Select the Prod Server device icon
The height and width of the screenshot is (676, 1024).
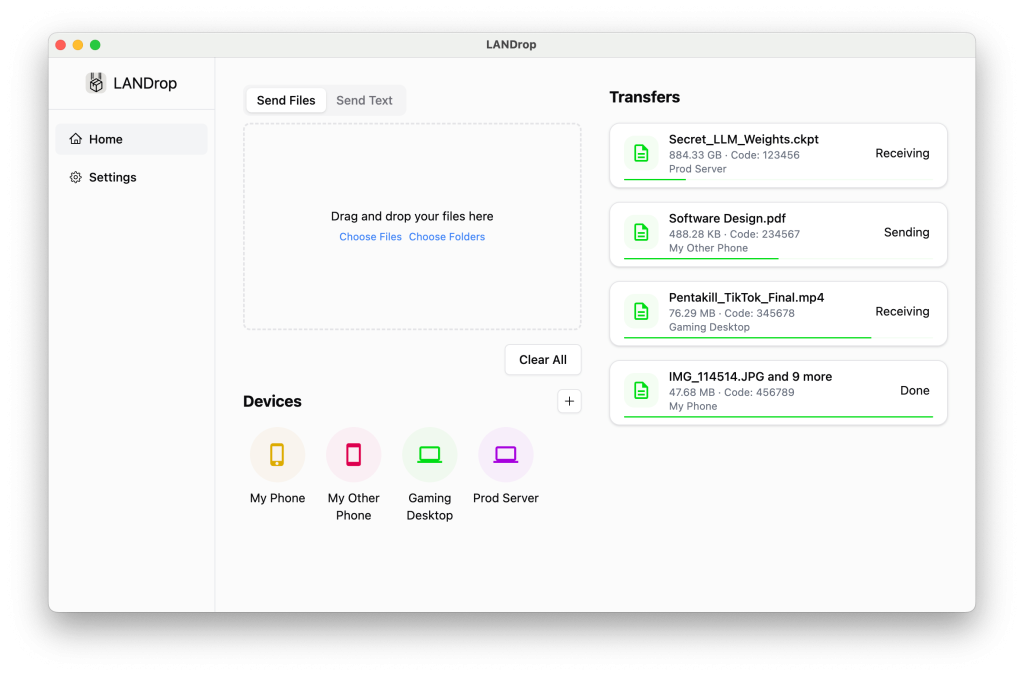tap(506, 455)
